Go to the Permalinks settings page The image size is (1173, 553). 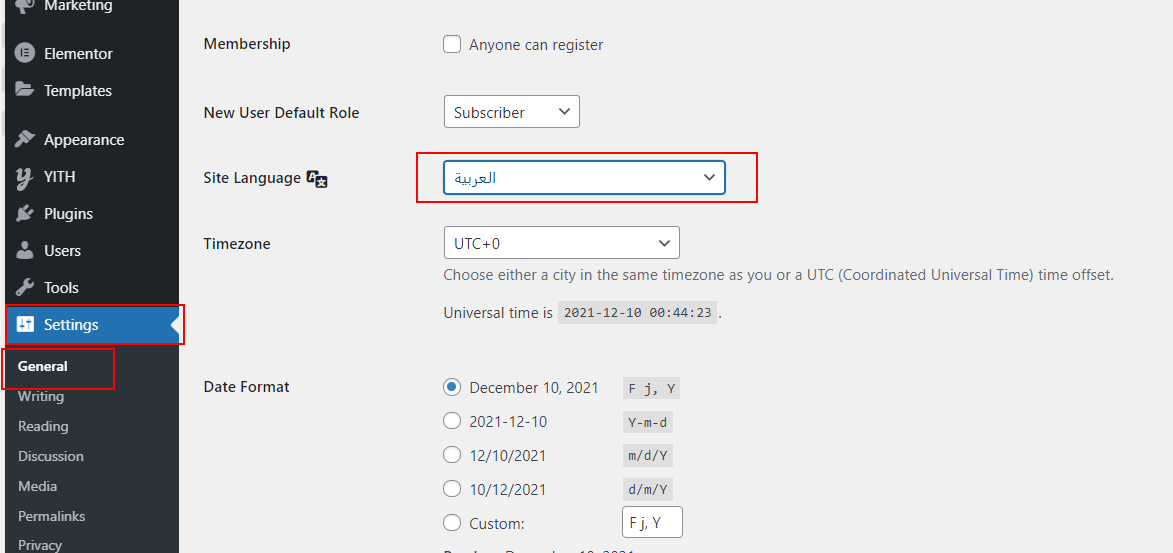point(52,516)
